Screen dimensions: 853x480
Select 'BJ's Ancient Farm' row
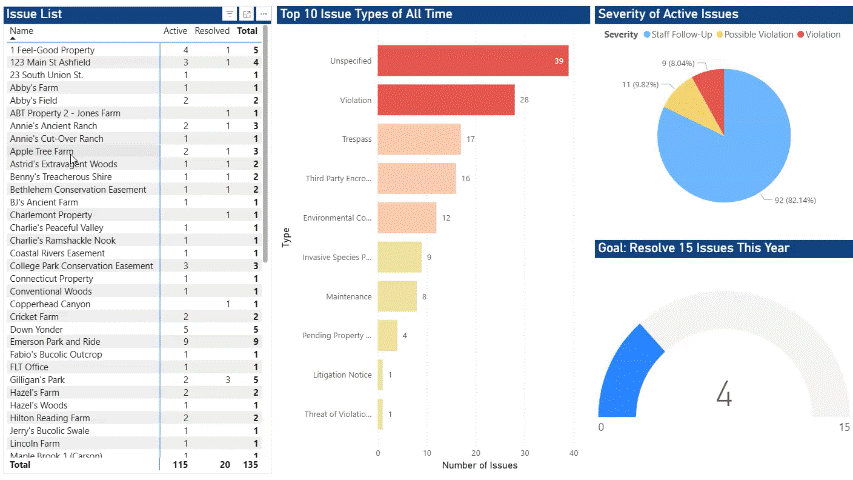point(134,202)
